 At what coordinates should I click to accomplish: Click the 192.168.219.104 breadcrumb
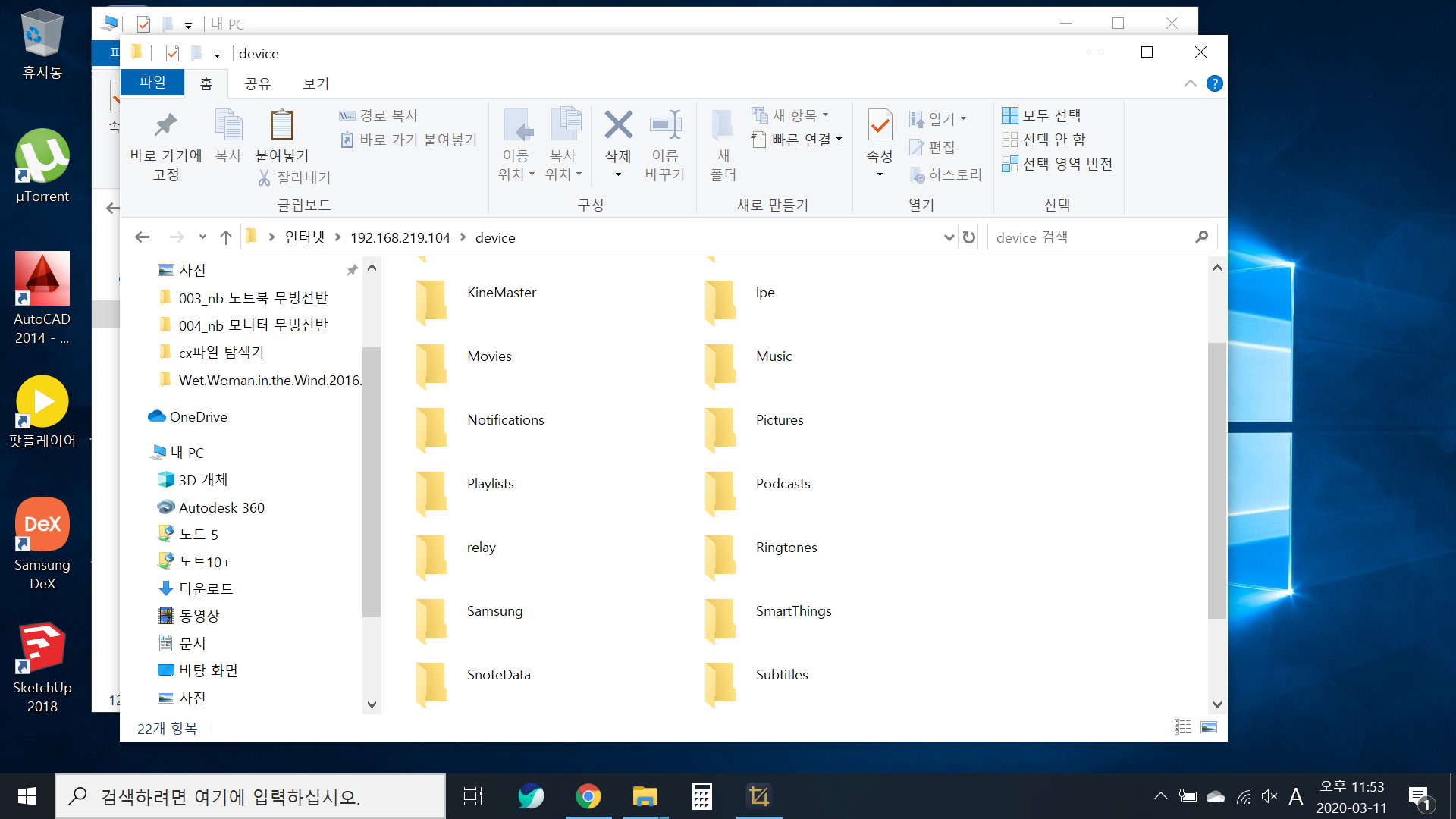pos(400,237)
